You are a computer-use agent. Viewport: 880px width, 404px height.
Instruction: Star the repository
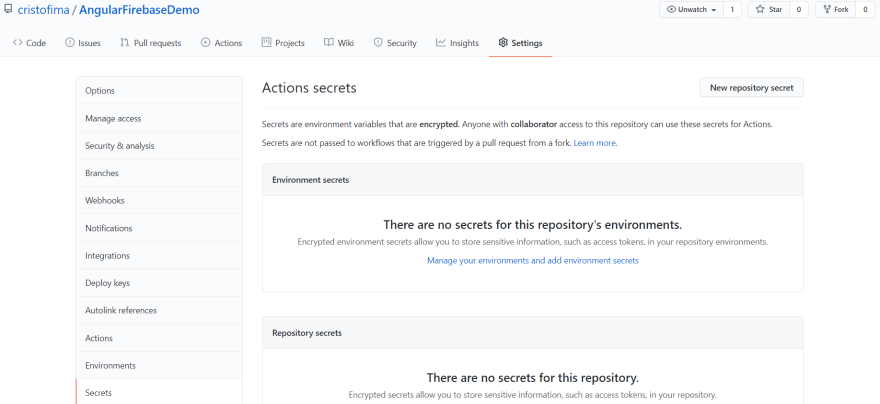coord(768,10)
